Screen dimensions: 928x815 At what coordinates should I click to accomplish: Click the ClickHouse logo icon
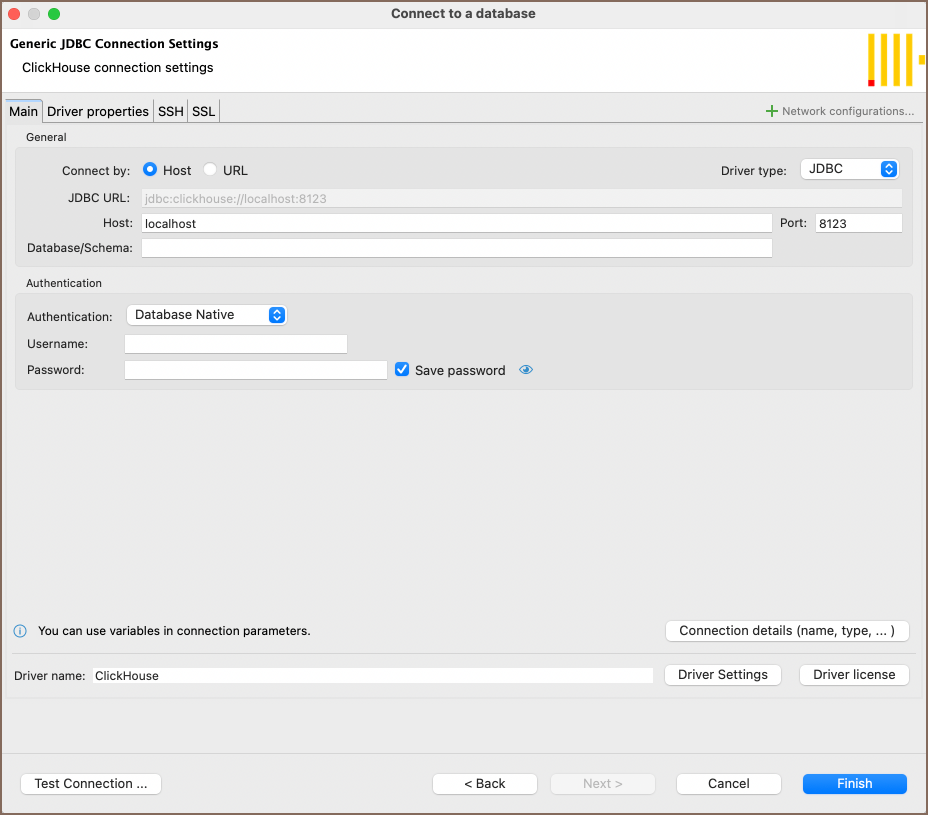point(896,60)
